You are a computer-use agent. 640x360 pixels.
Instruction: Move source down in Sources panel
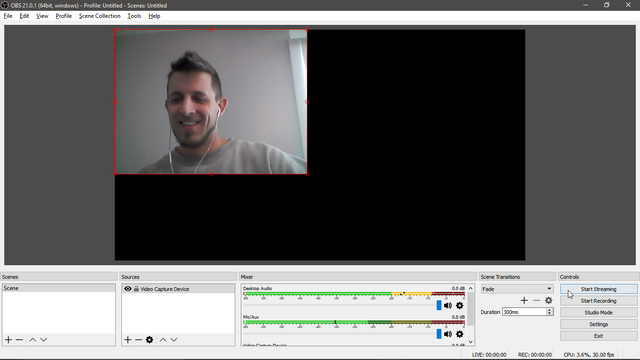tap(174, 340)
